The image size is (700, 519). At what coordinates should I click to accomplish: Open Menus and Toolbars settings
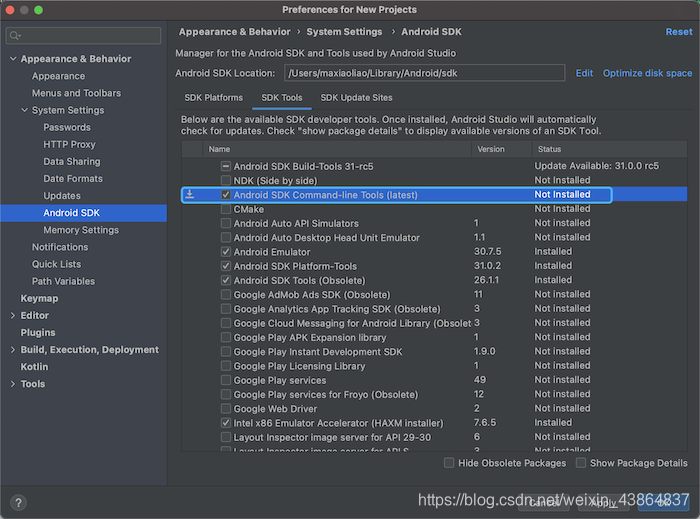click(x=76, y=93)
